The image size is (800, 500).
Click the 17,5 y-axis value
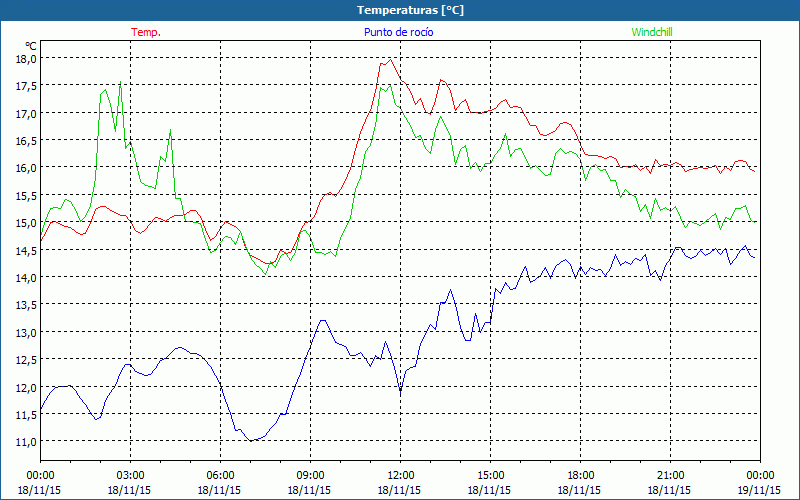pos(26,86)
